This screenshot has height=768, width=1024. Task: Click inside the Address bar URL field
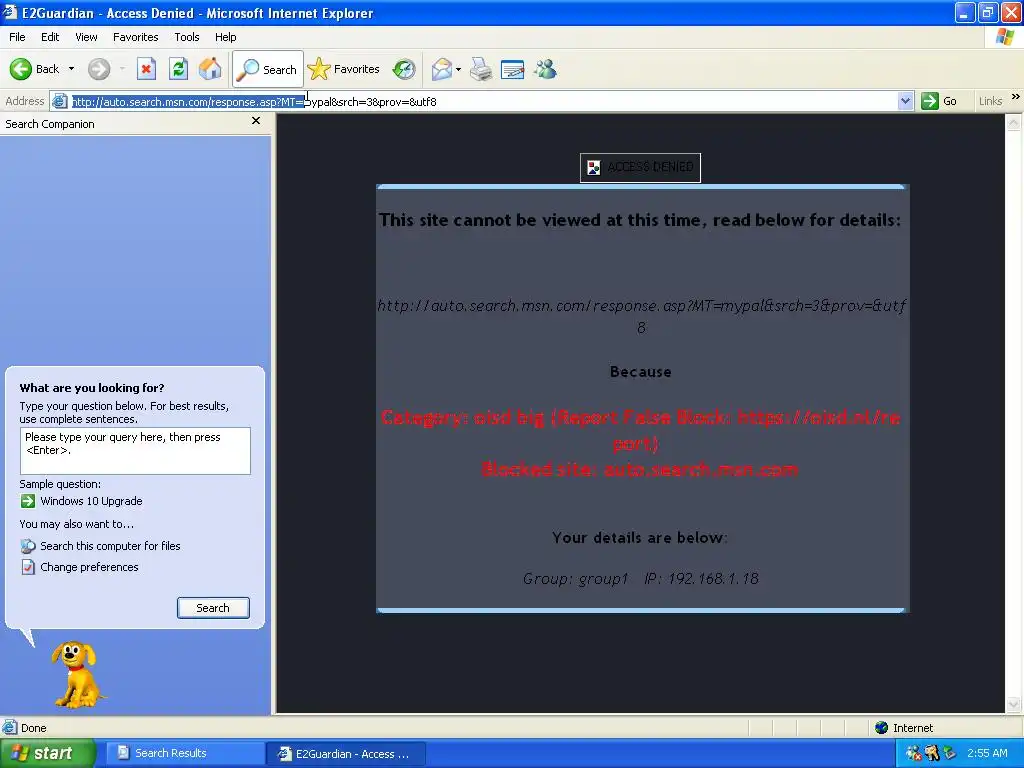[x=483, y=101]
